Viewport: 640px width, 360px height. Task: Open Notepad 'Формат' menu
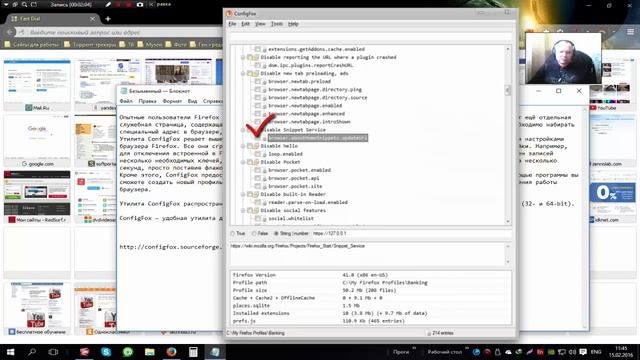pos(172,101)
